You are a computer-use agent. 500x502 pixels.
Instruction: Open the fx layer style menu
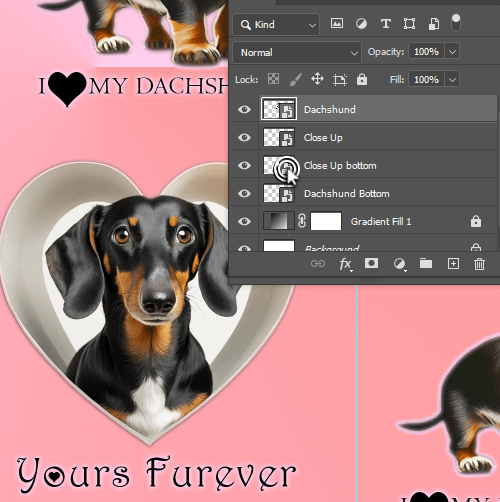click(345, 264)
